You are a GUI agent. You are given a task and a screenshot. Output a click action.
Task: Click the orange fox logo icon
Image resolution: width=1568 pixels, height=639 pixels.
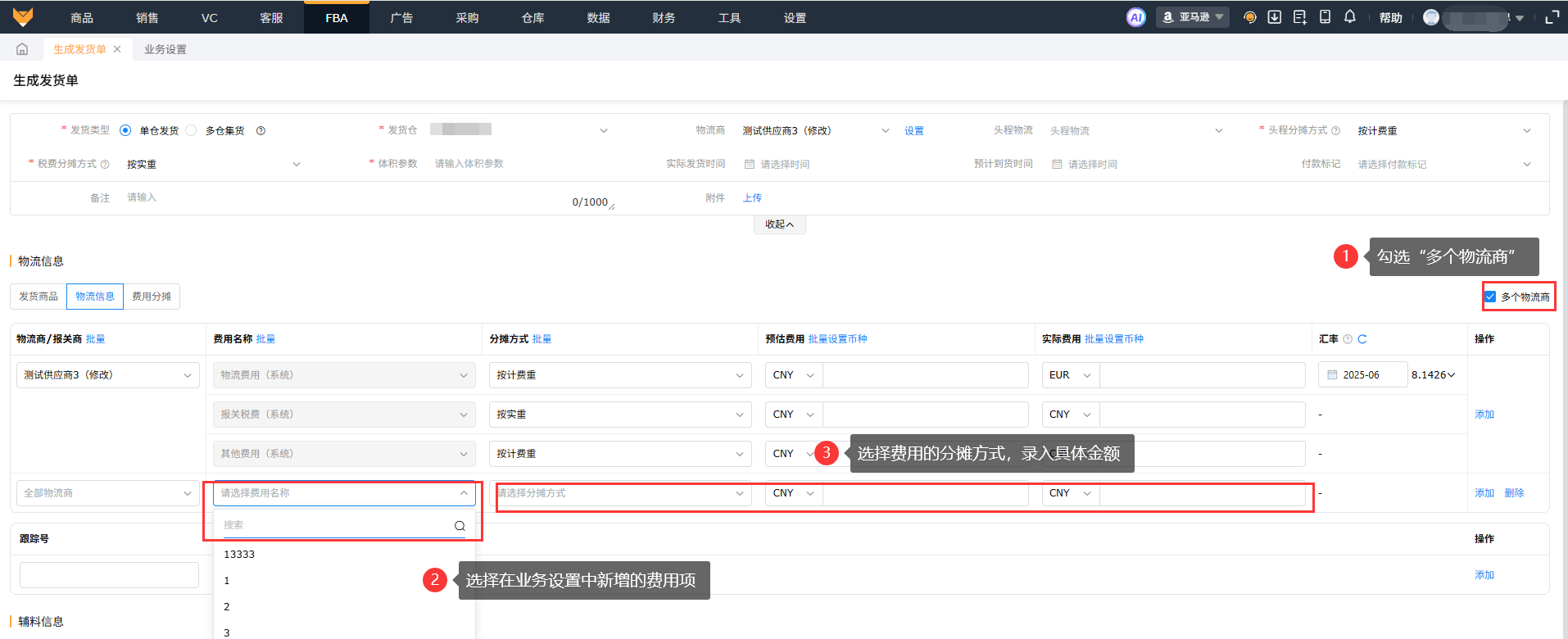coord(23,16)
